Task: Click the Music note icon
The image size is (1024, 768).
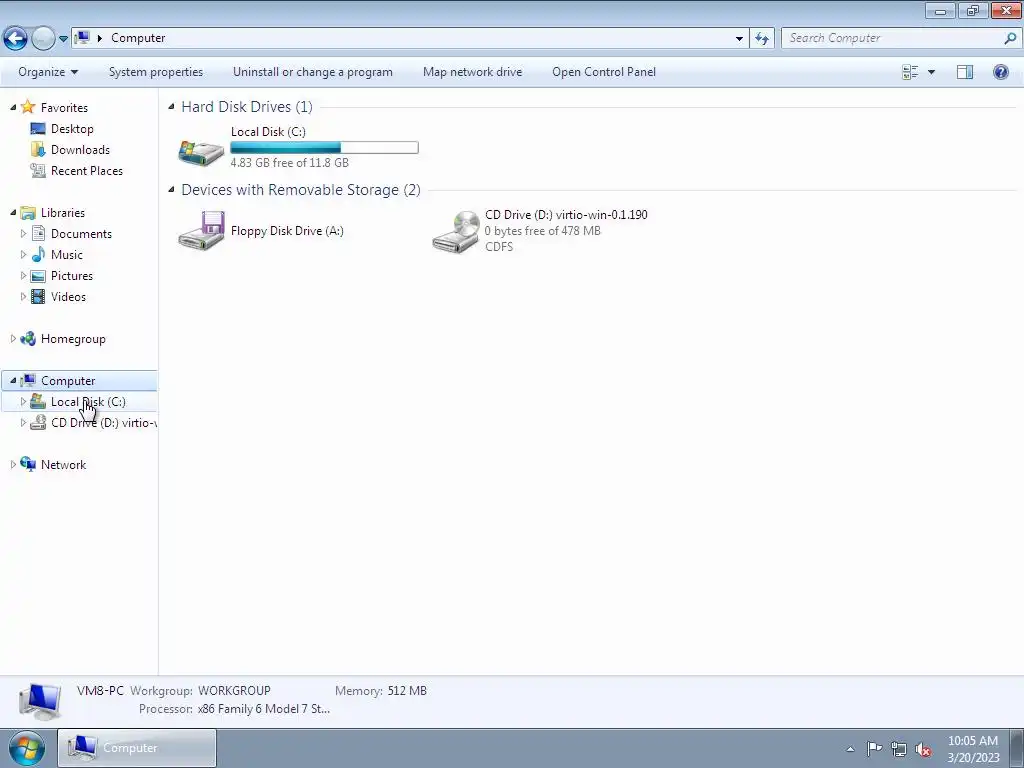Action: 38,255
